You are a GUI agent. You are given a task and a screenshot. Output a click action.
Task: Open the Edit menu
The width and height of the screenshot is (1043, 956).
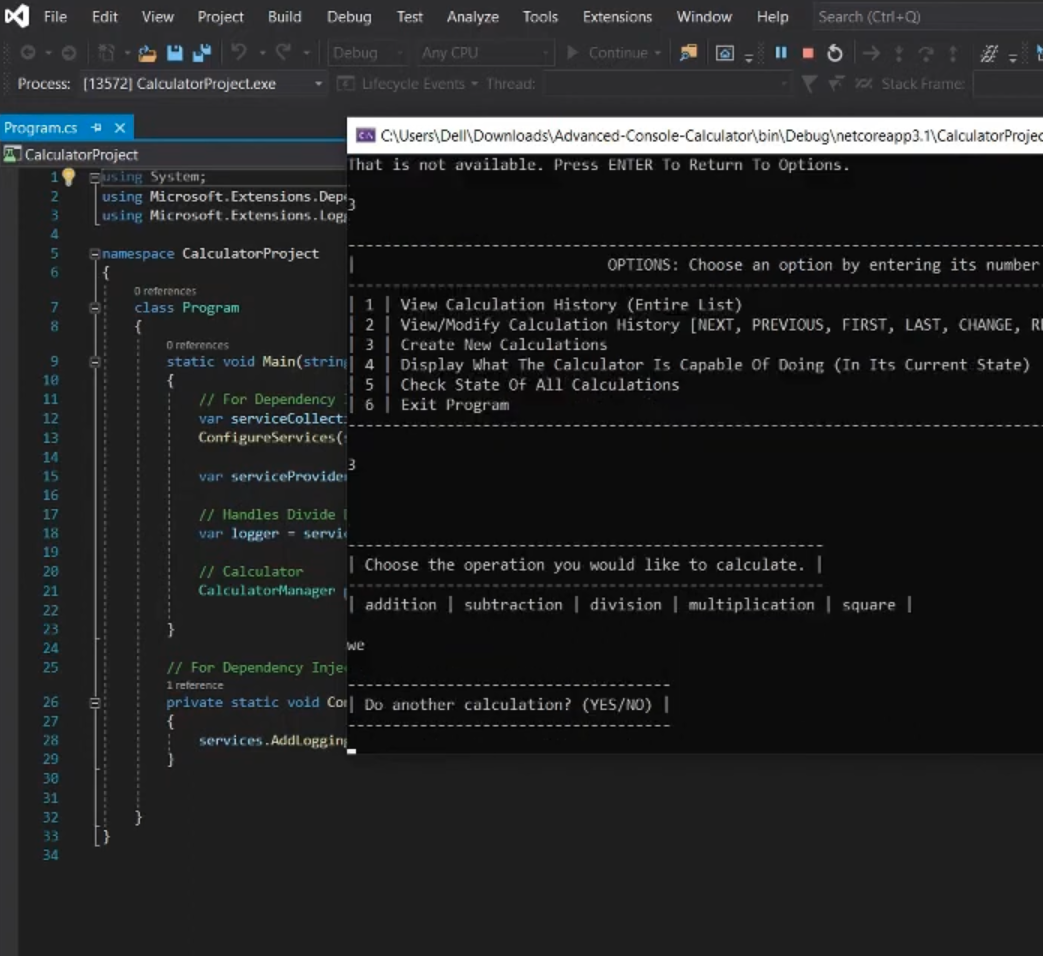pyautogui.click(x=104, y=17)
